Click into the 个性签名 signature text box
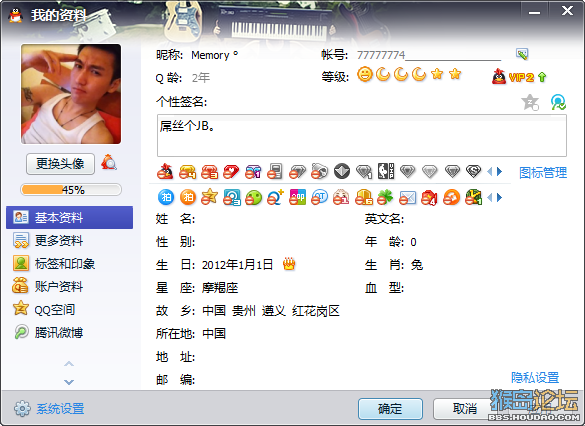Image resolution: width=585 pixels, height=426 pixels. [362, 135]
